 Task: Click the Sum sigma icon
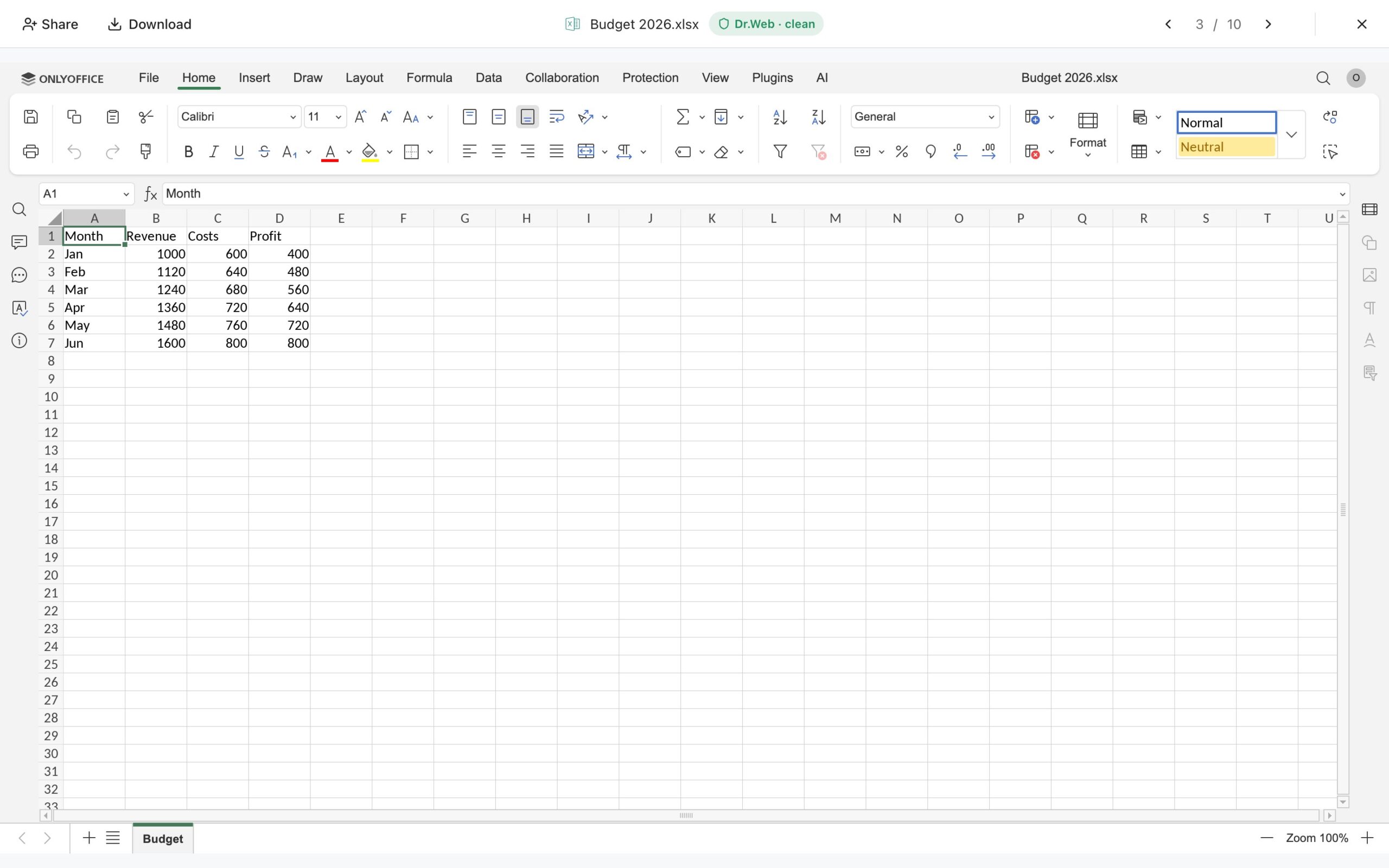(683, 117)
